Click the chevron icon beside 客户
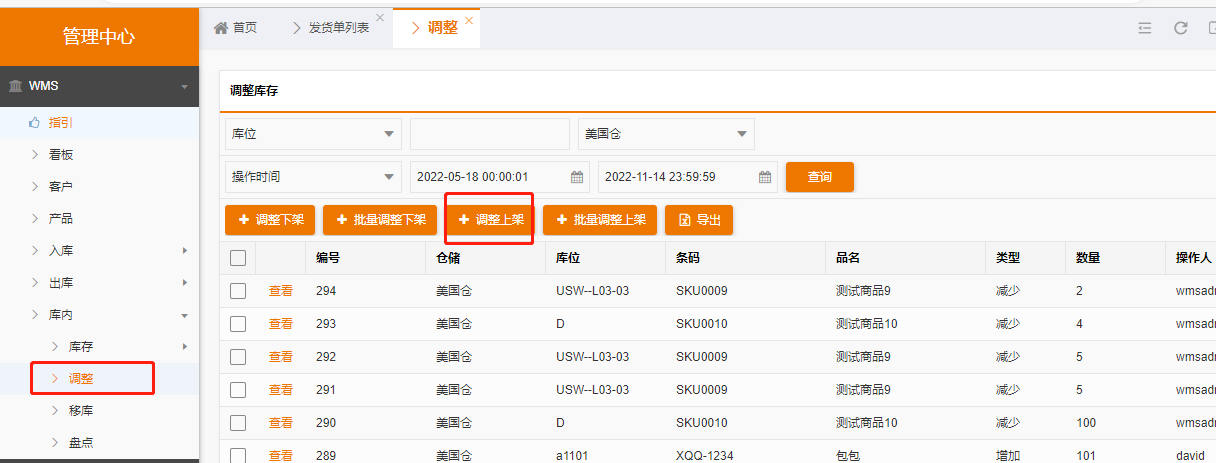 35,186
